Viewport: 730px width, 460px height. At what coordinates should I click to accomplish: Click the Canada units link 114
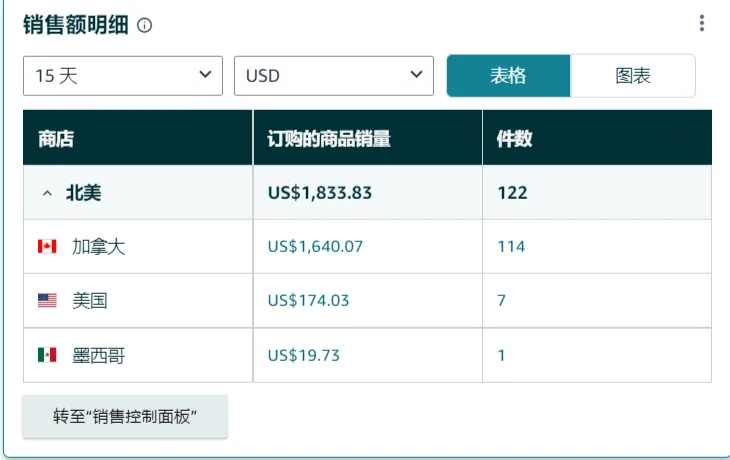pos(511,246)
